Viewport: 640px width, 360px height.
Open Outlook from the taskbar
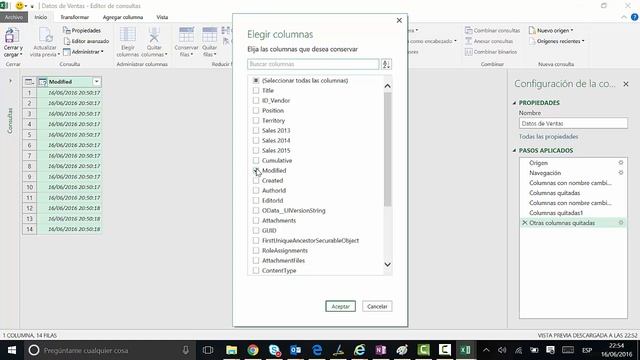tap(296, 350)
